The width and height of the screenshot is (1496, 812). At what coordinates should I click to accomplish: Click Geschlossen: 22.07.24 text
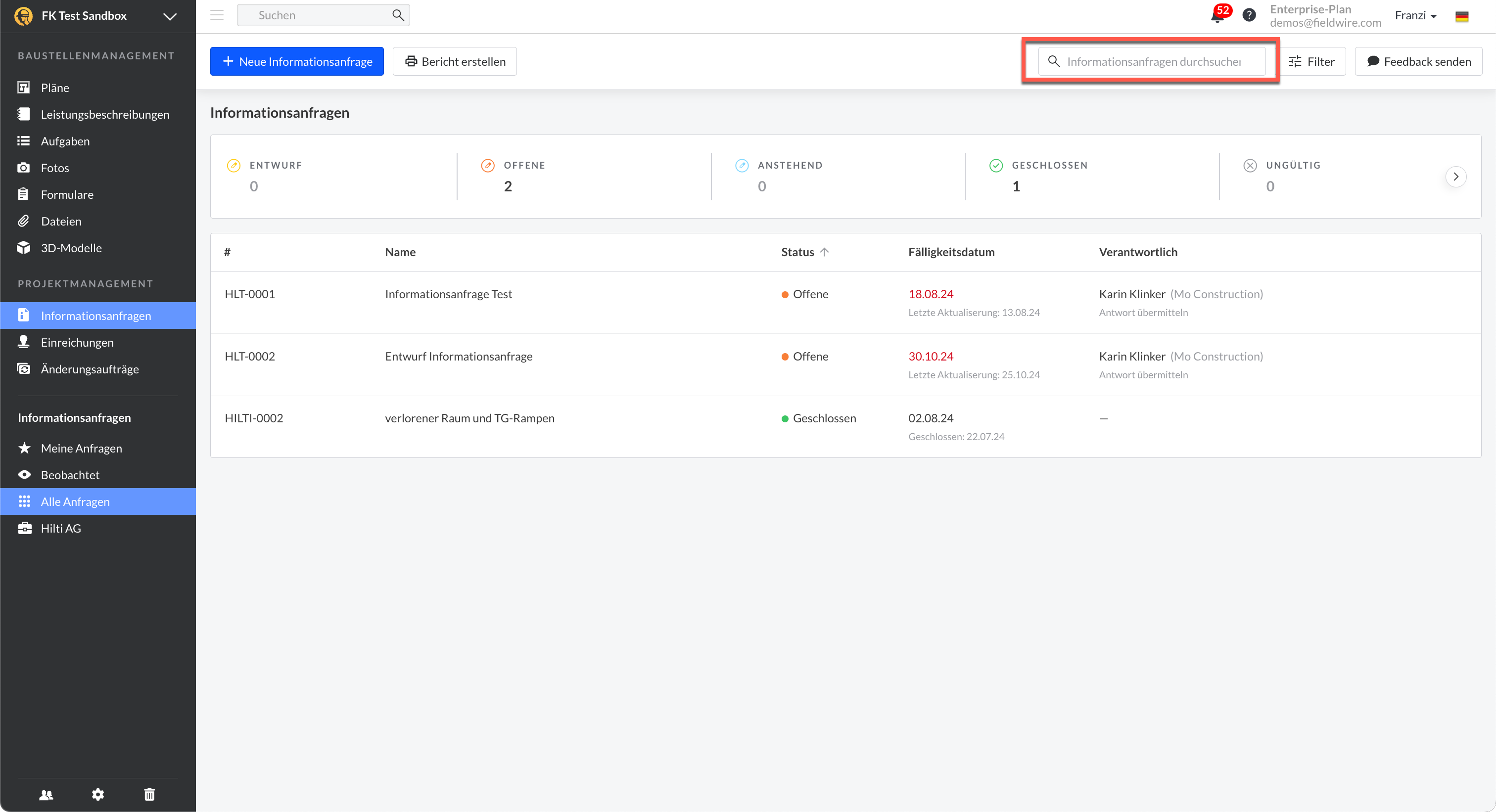[x=956, y=437]
